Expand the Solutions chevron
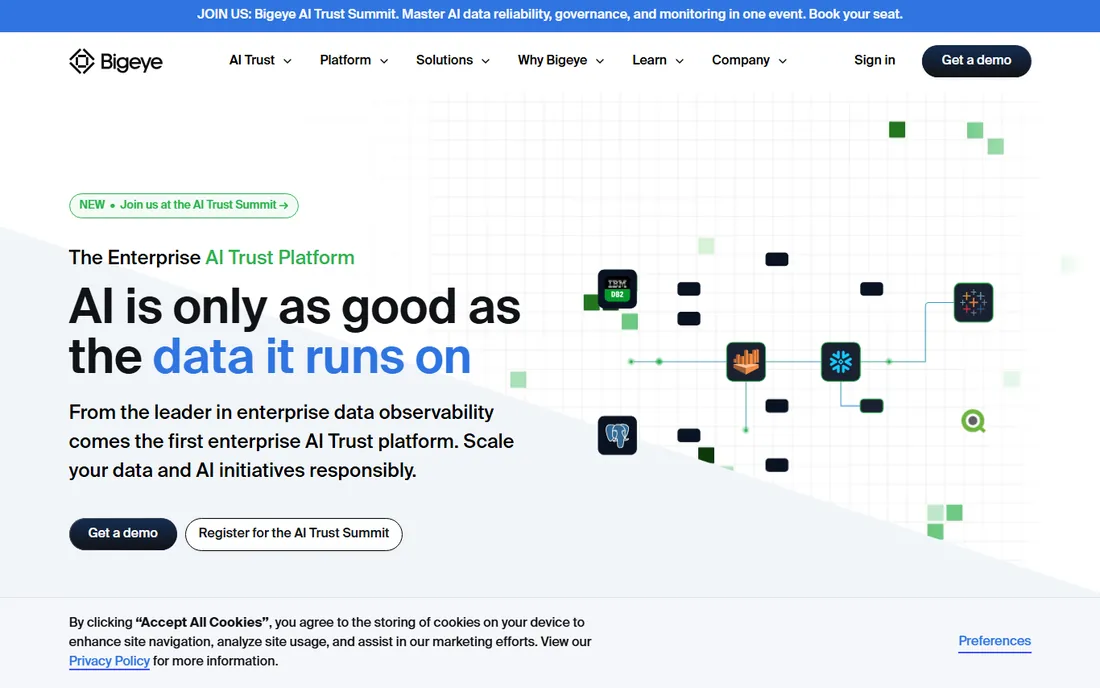1100x688 pixels. coord(485,61)
